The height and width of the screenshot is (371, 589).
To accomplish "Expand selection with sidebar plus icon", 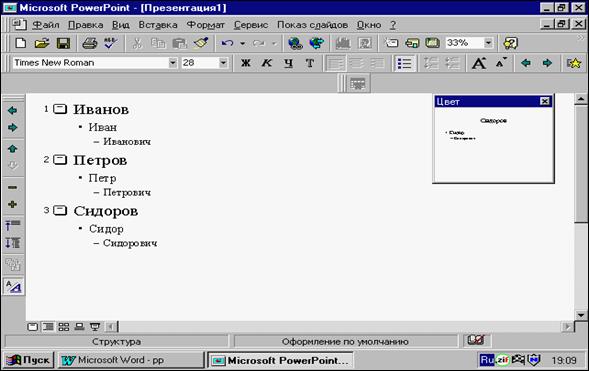I will (x=12, y=204).
